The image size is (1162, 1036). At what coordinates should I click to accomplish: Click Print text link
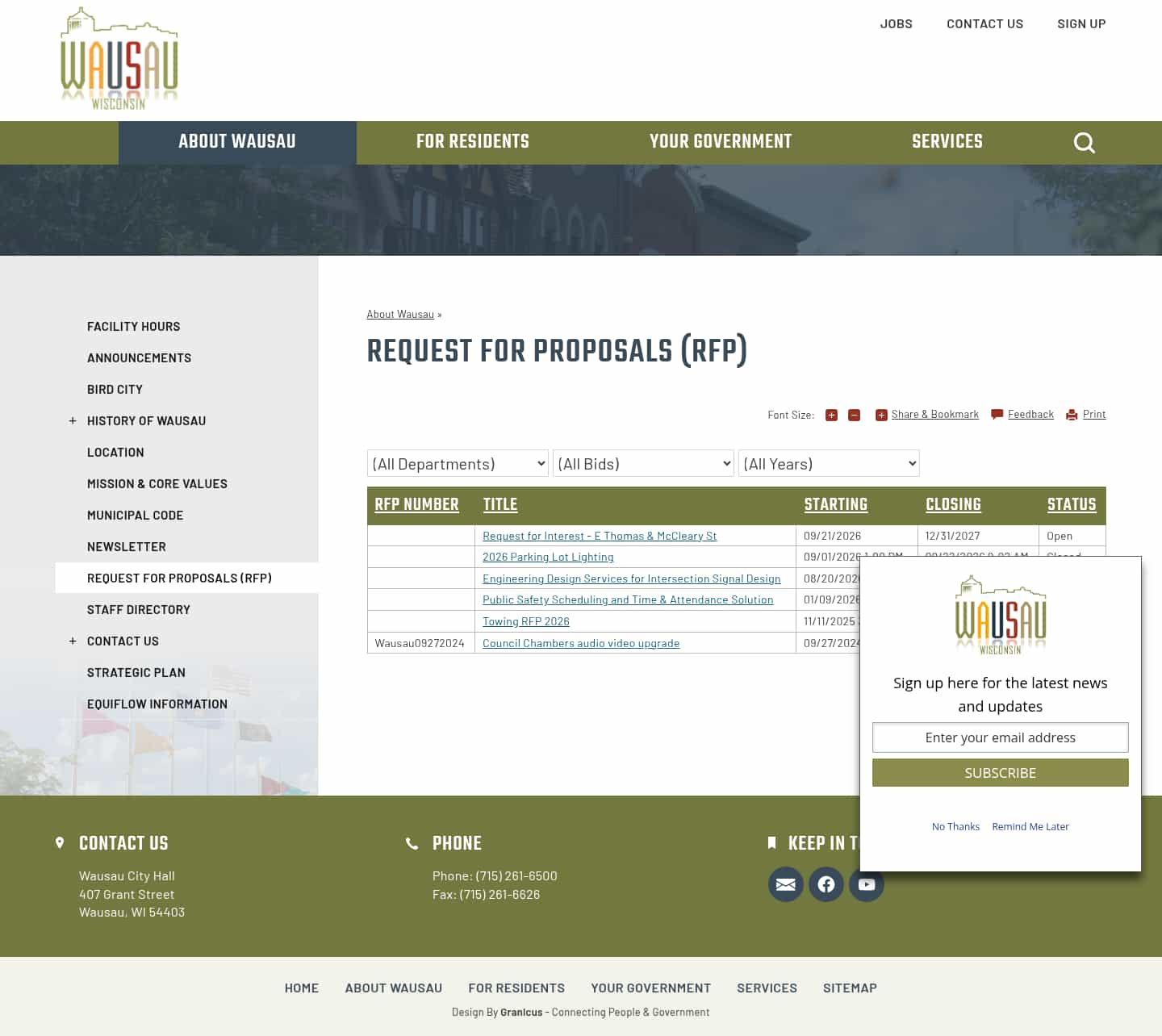1094,414
